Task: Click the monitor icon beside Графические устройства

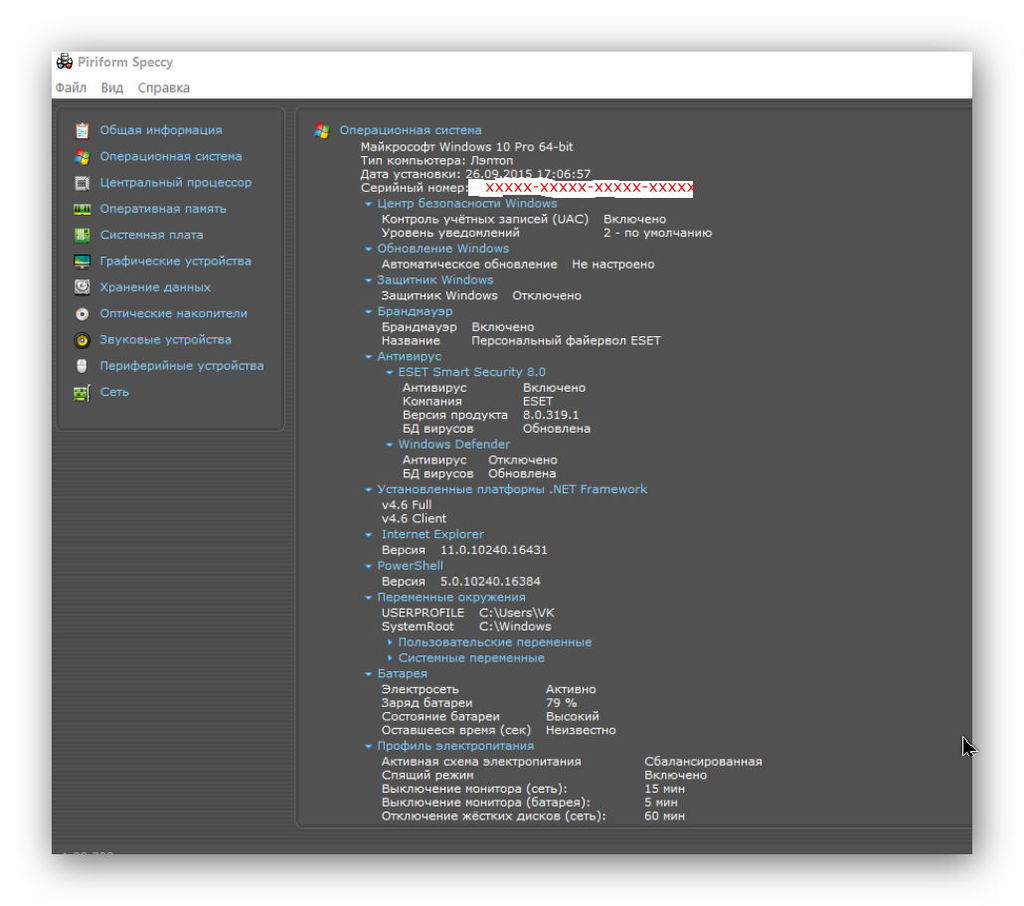Action: coord(82,261)
